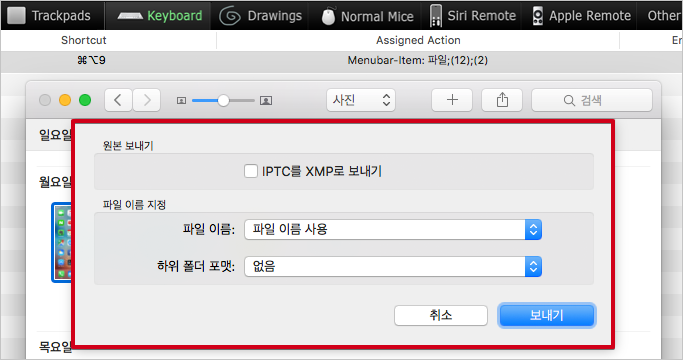Viewport: 683px width, 360px height.
Task: Click the green zoom window button
Action: click(x=85, y=100)
